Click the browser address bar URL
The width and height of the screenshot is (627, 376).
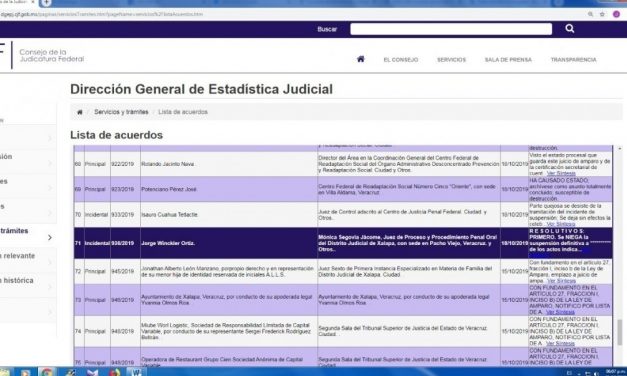[x=102, y=14]
